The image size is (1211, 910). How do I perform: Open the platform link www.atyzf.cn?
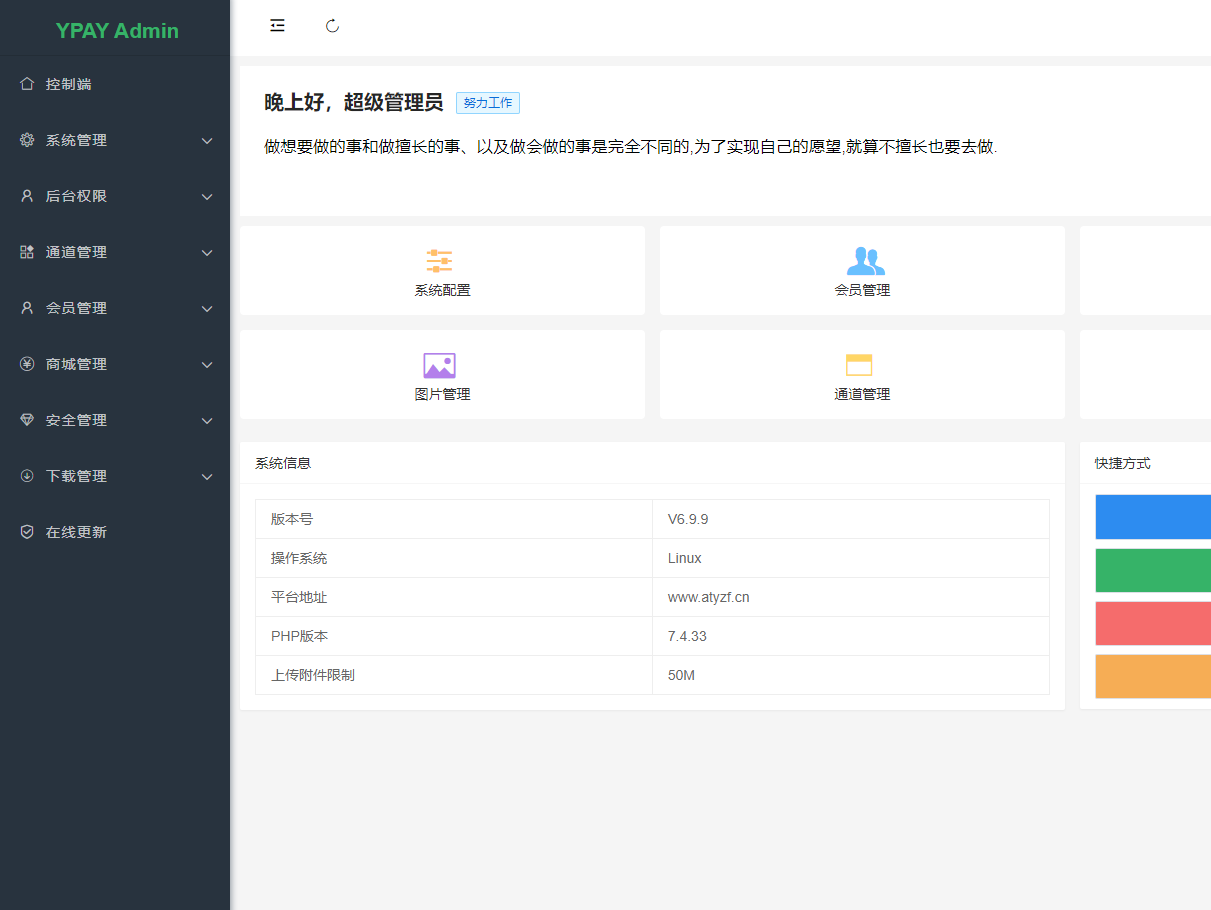tap(707, 597)
